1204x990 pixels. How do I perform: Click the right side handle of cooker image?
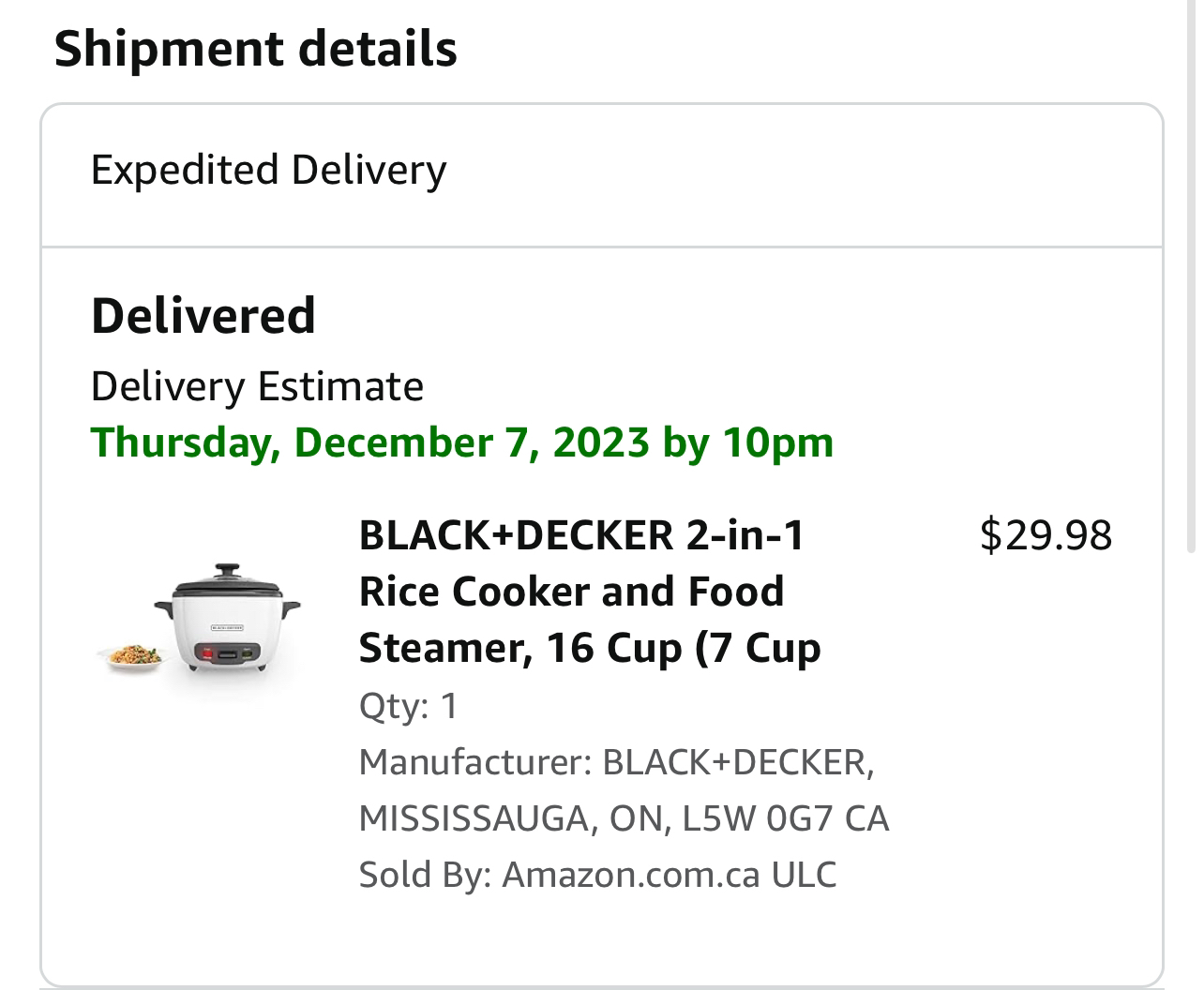point(293,609)
